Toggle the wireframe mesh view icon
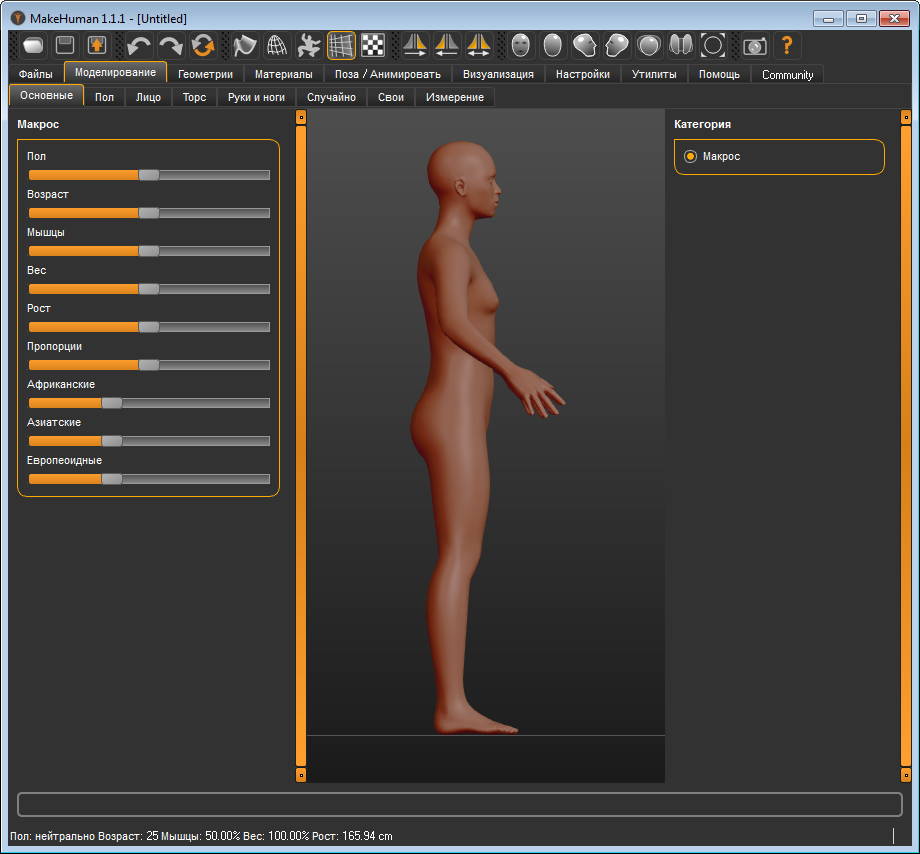Viewport: 920px width, 854px height. tap(277, 45)
